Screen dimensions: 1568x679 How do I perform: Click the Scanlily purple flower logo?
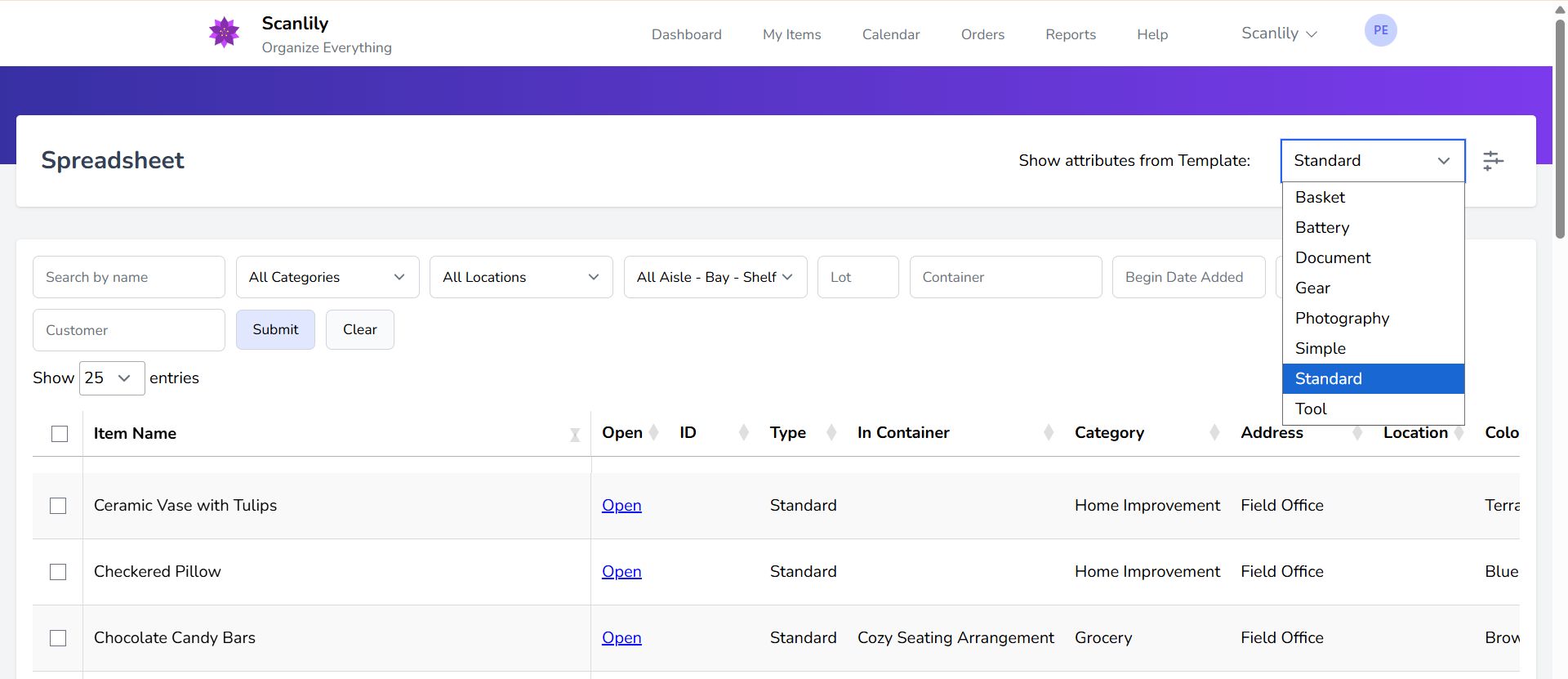click(x=224, y=33)
